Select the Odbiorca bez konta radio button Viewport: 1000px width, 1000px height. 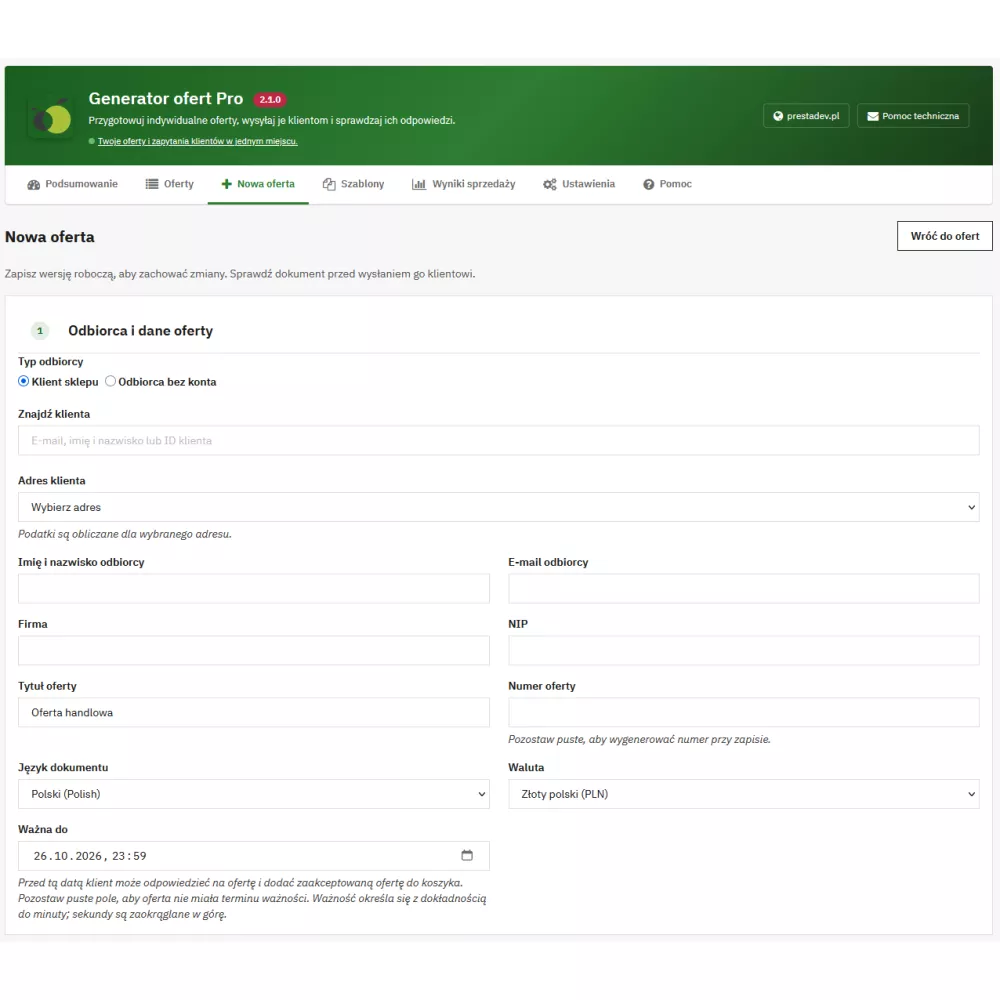(x=110, y=381)
